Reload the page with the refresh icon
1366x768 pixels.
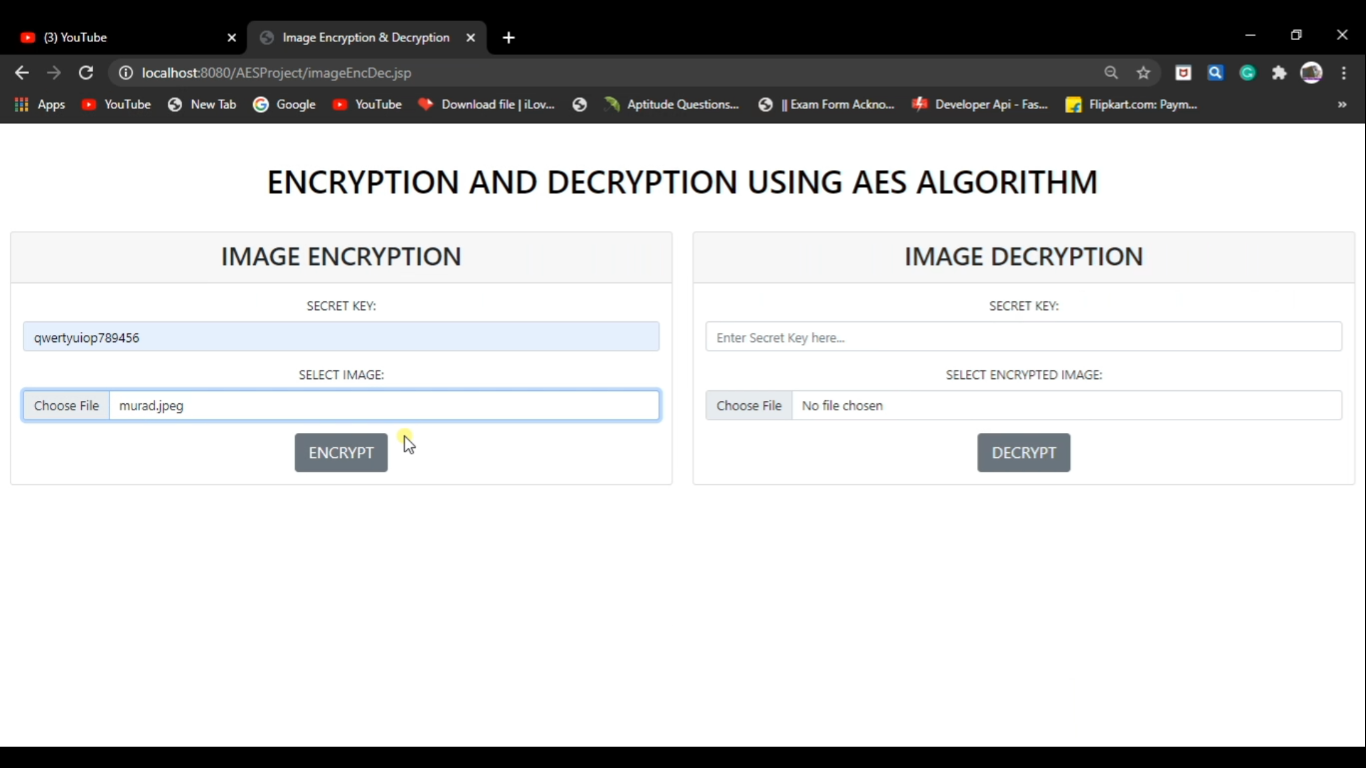click(x=86, y=72)
